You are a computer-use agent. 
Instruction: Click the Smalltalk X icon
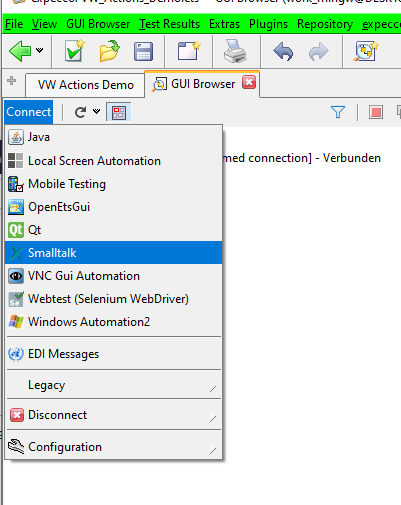(16, 253)
